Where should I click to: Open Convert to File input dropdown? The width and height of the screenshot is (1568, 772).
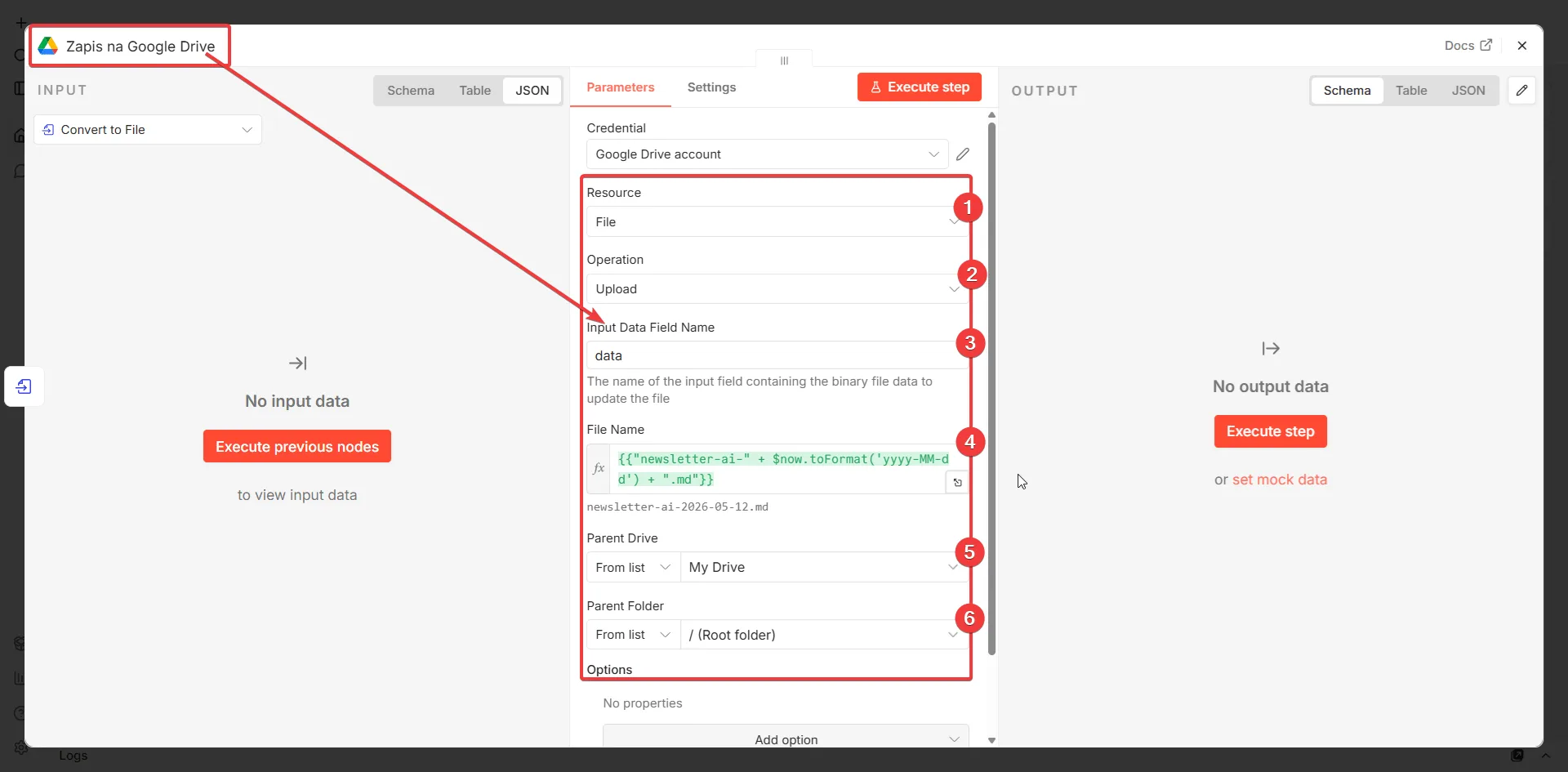click(x=148, y=130)
